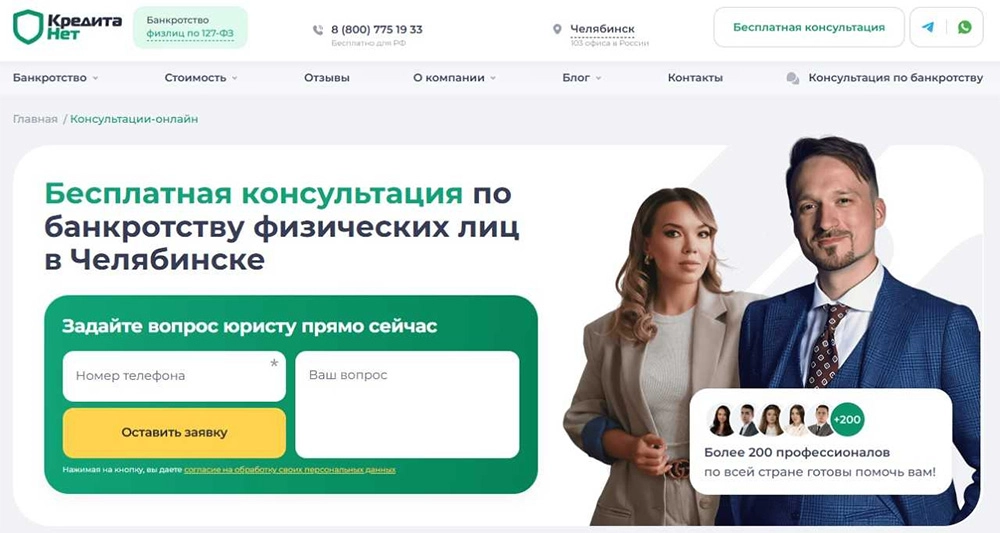The height and width of the screenshot is (533, 1000).
Task: Click the location pin icon
Action: tap(557, 29)
